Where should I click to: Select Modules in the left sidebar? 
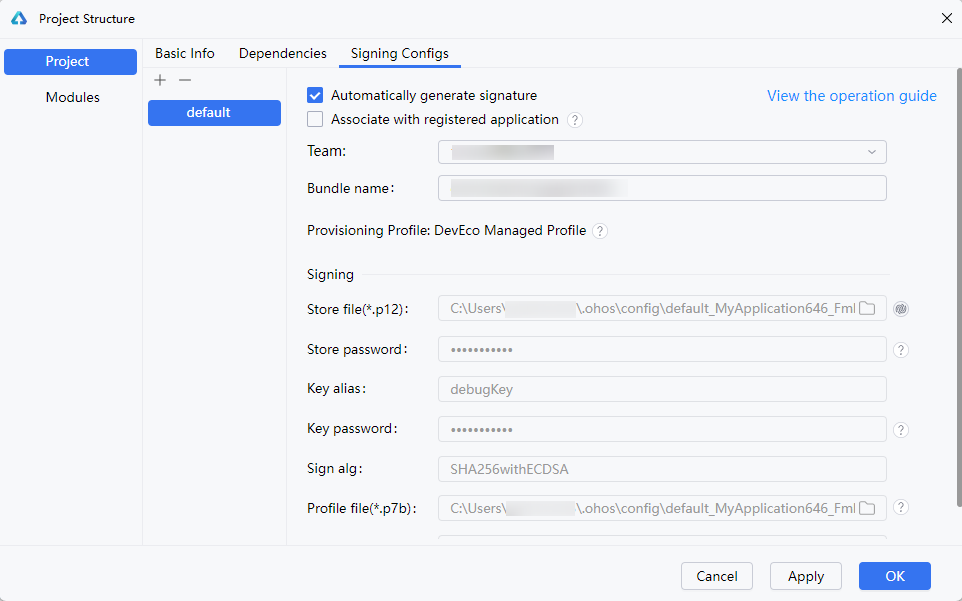[72, 98]
